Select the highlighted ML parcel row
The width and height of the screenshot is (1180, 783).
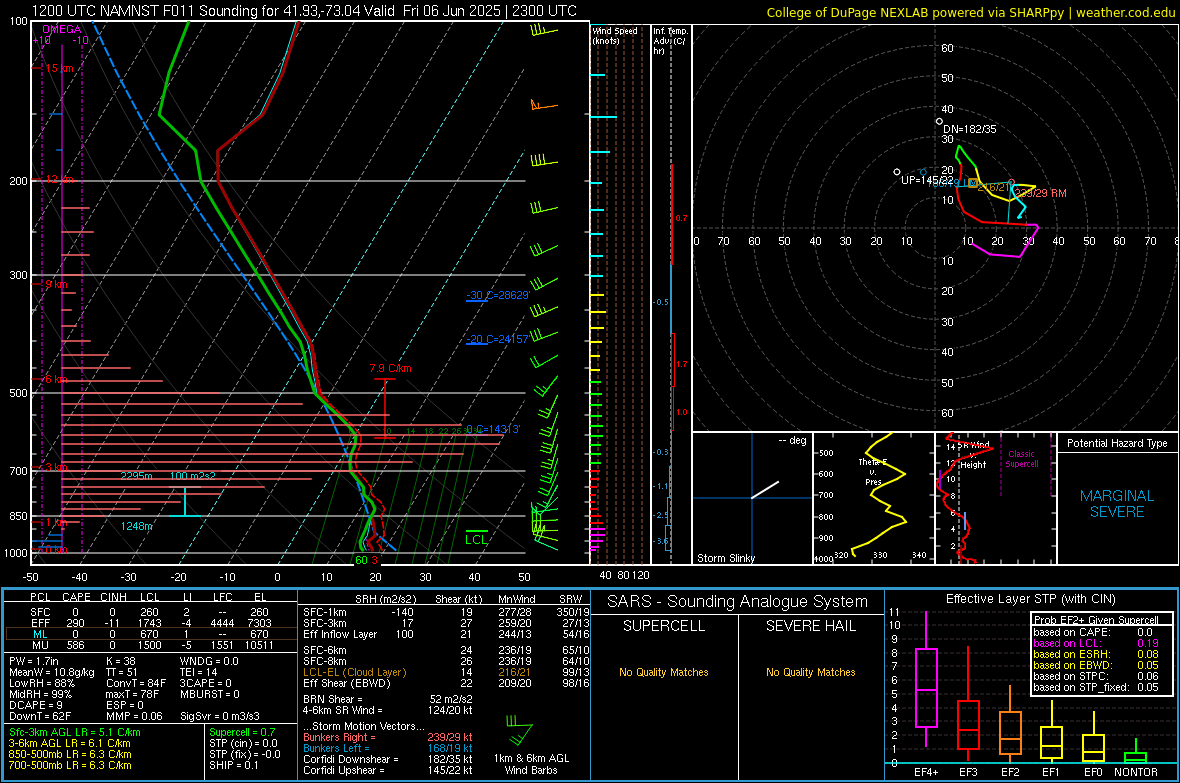click(150, 634)
